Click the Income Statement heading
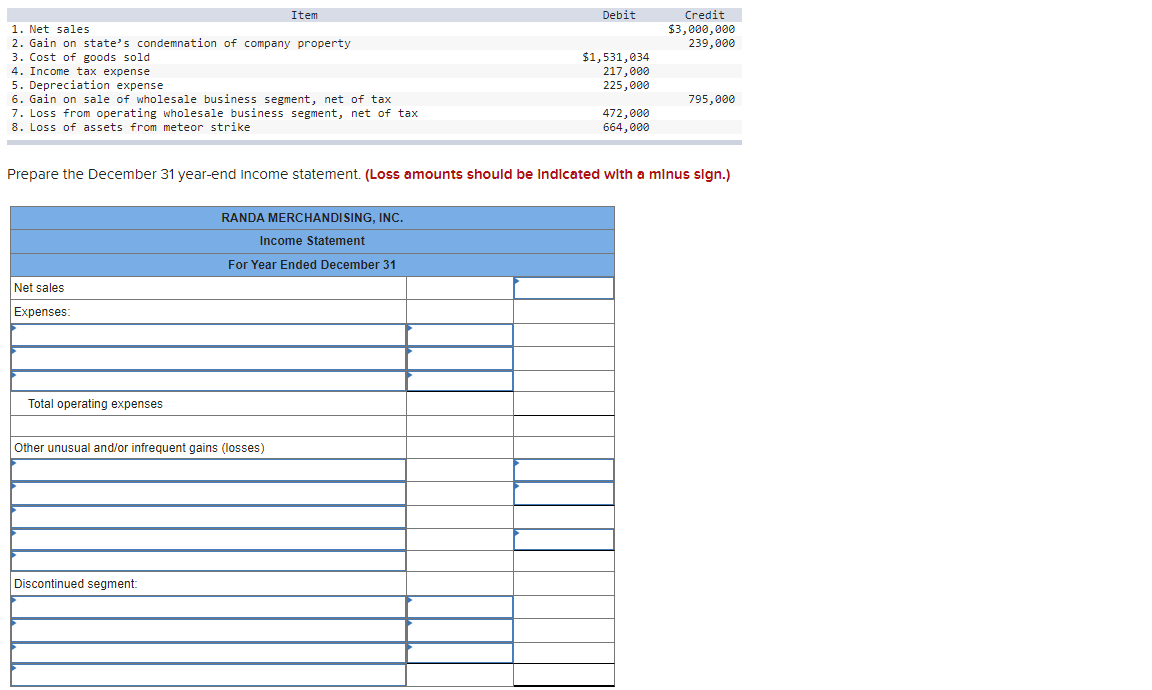Screen dimensions: 1152x690 (x=312, y=241)
